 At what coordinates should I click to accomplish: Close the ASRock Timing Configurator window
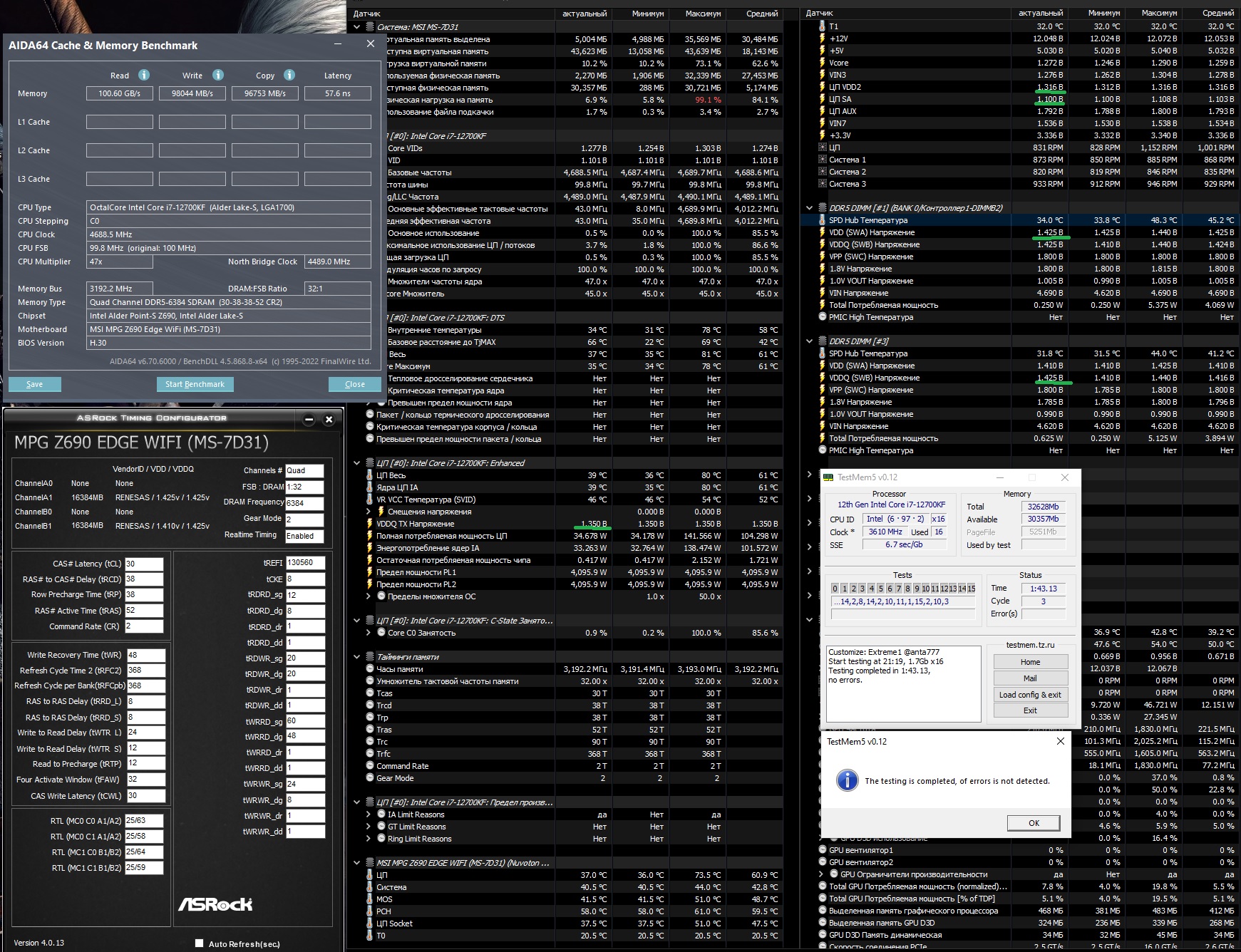pos(329,419)
